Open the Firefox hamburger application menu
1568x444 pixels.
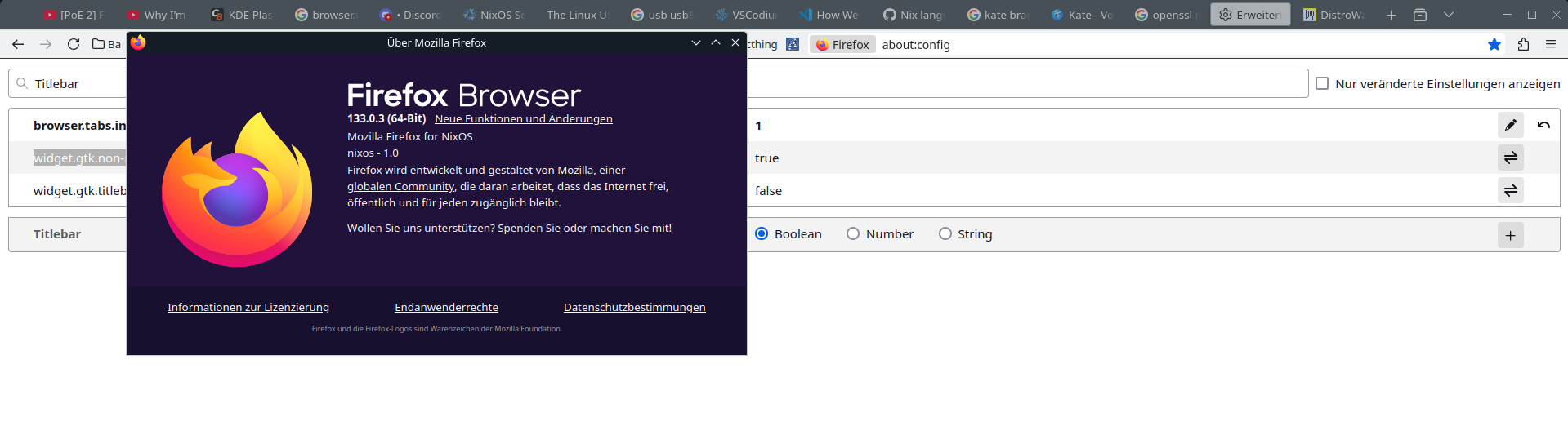pyautogui.click(x=1551, y=44)
